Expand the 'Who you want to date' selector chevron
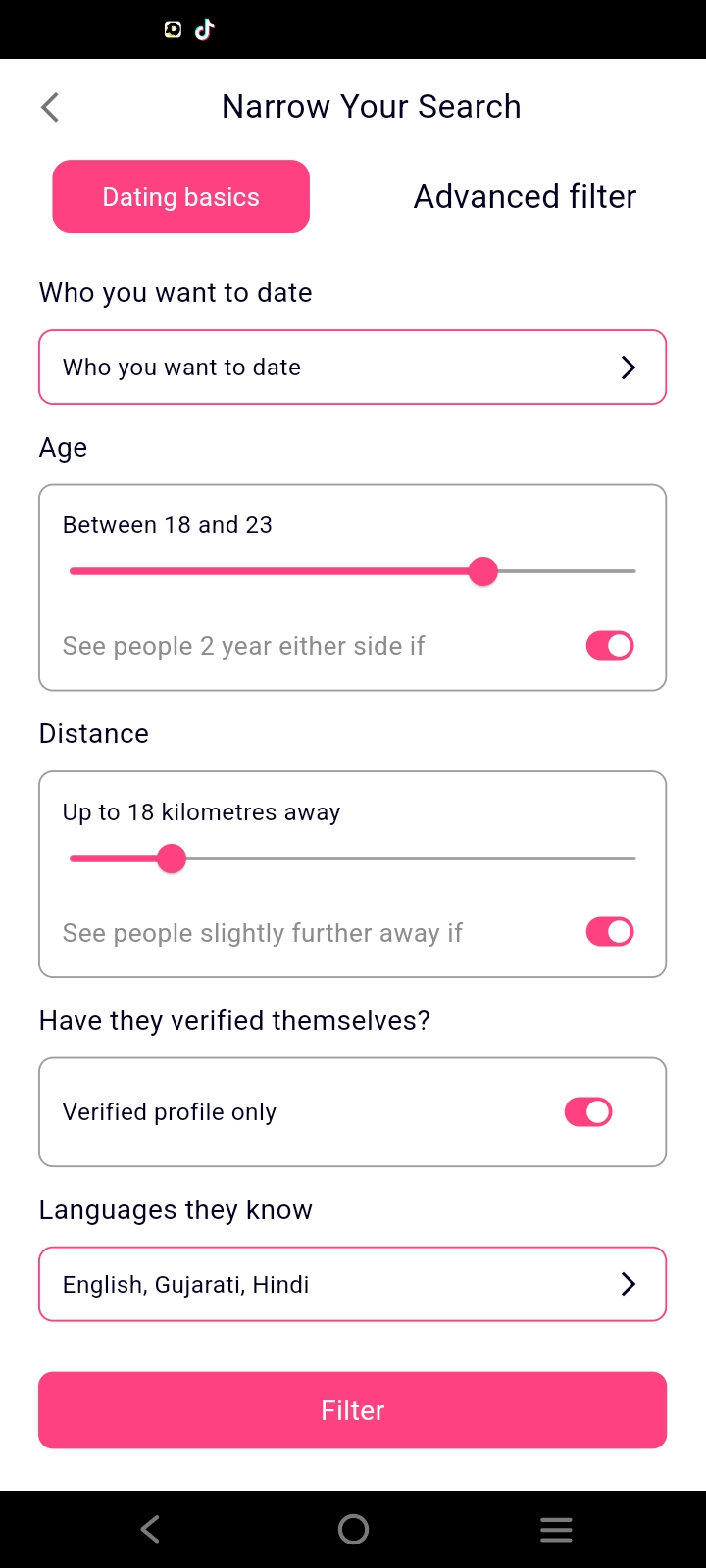This screenshot has width=706, height=1568. click(628, 367)
